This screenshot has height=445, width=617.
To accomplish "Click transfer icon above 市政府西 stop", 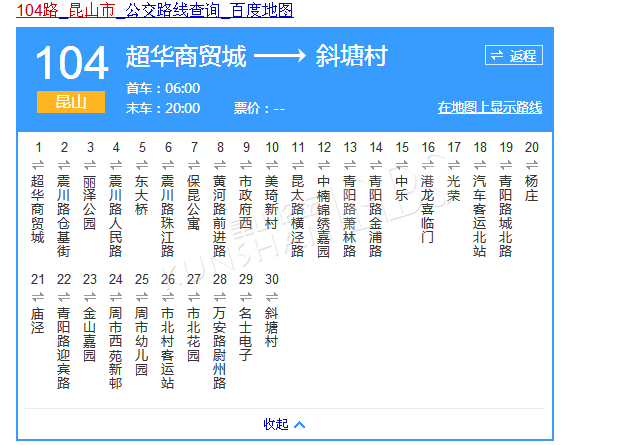I will click(x=246, y=164).
